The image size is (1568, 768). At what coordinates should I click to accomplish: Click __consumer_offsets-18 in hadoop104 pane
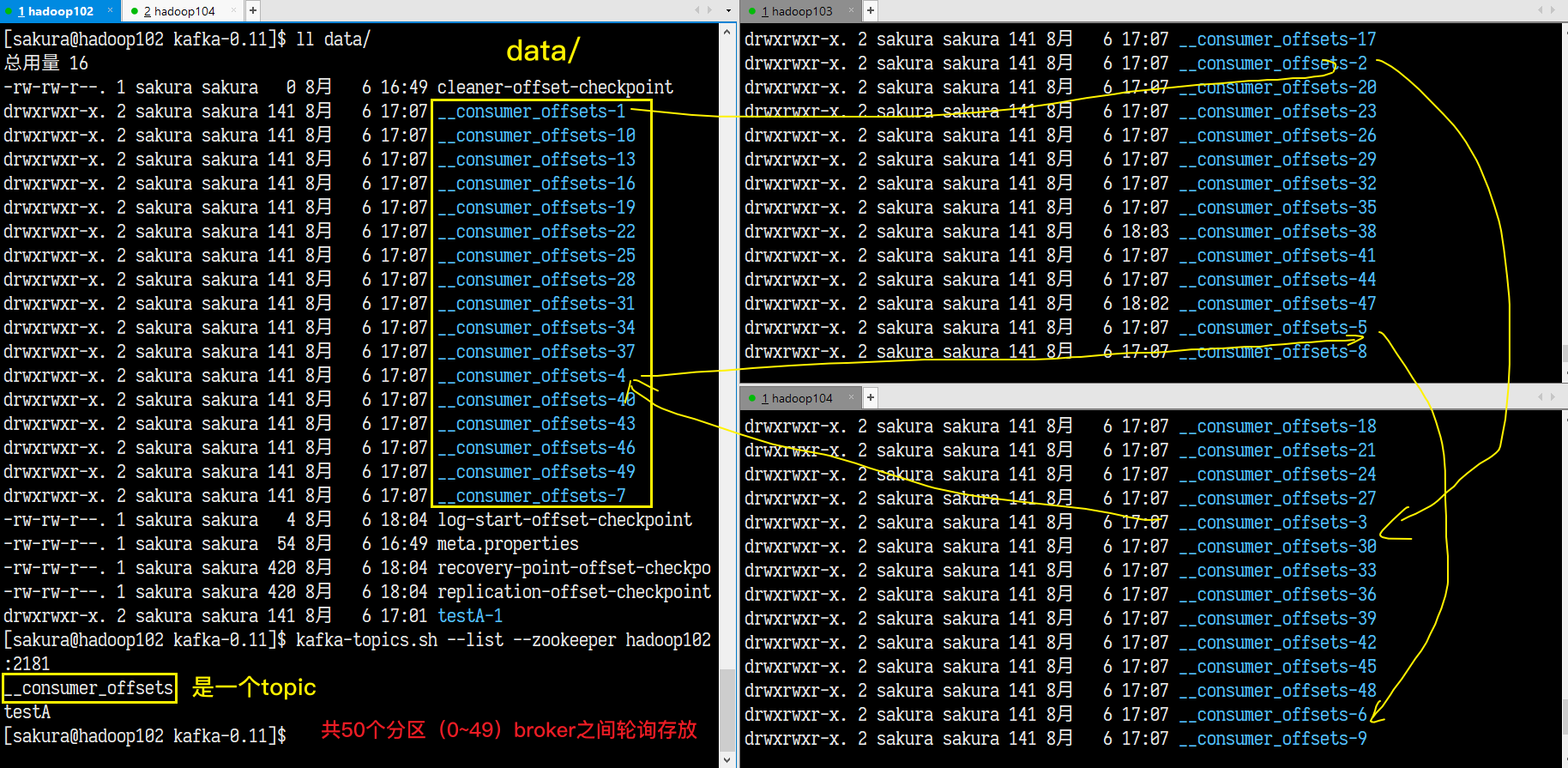(1277, 426)
